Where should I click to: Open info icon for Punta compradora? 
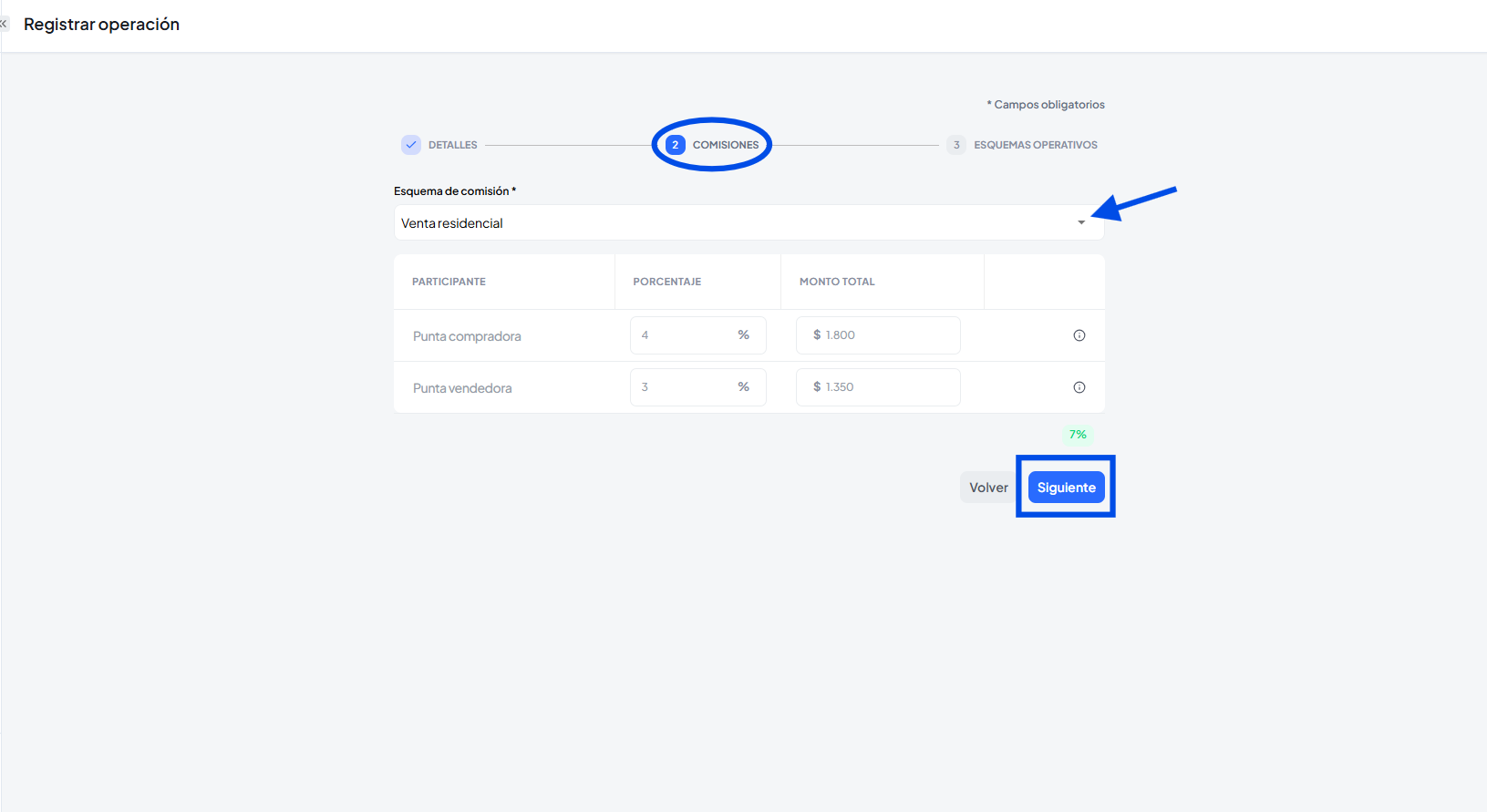[1079, 335]
